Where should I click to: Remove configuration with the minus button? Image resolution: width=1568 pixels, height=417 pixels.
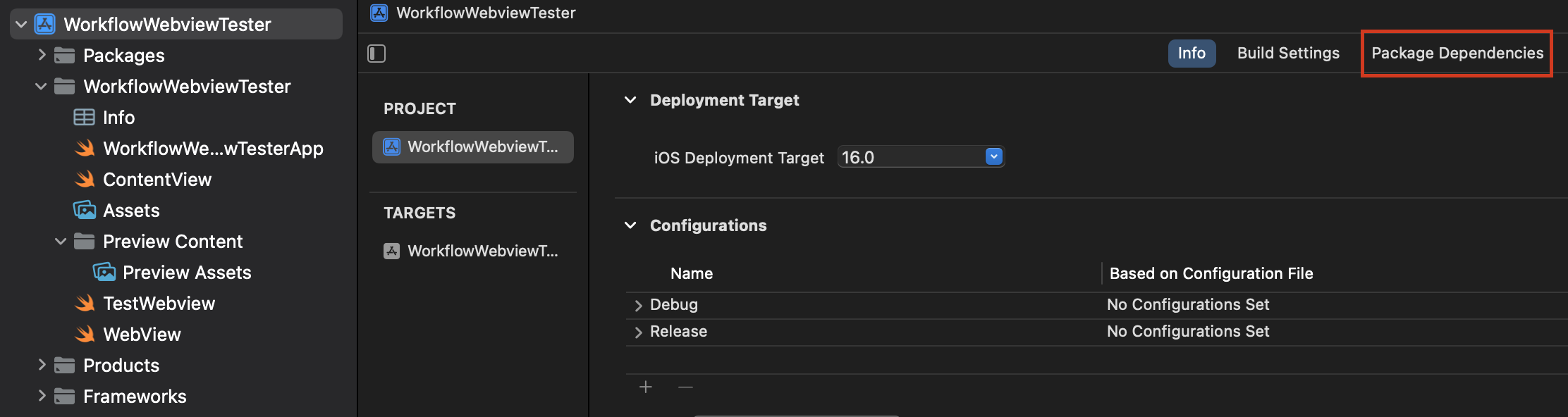coord(685,387)
